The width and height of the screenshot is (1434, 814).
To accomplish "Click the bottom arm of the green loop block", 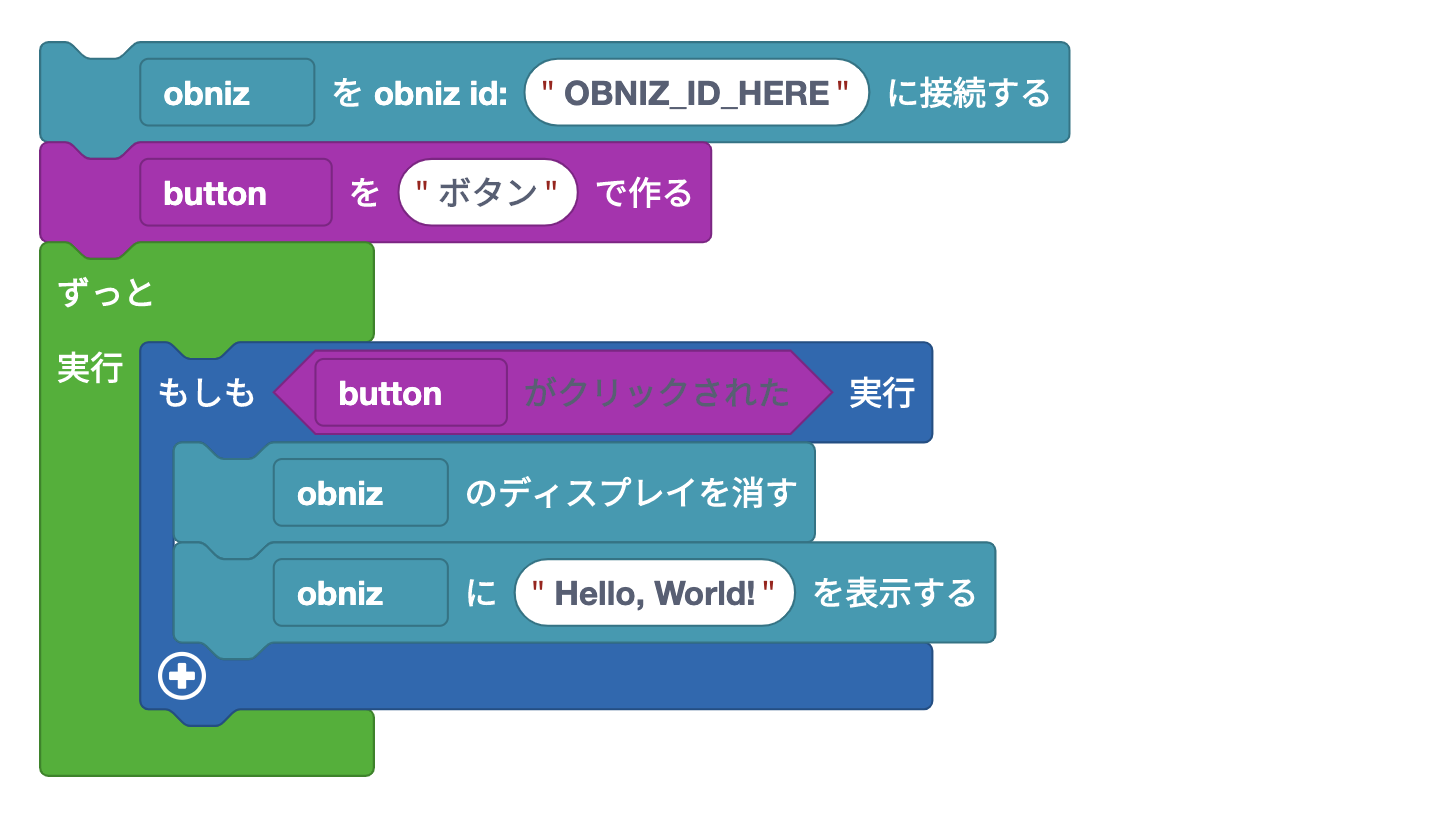I will point(300,745).
